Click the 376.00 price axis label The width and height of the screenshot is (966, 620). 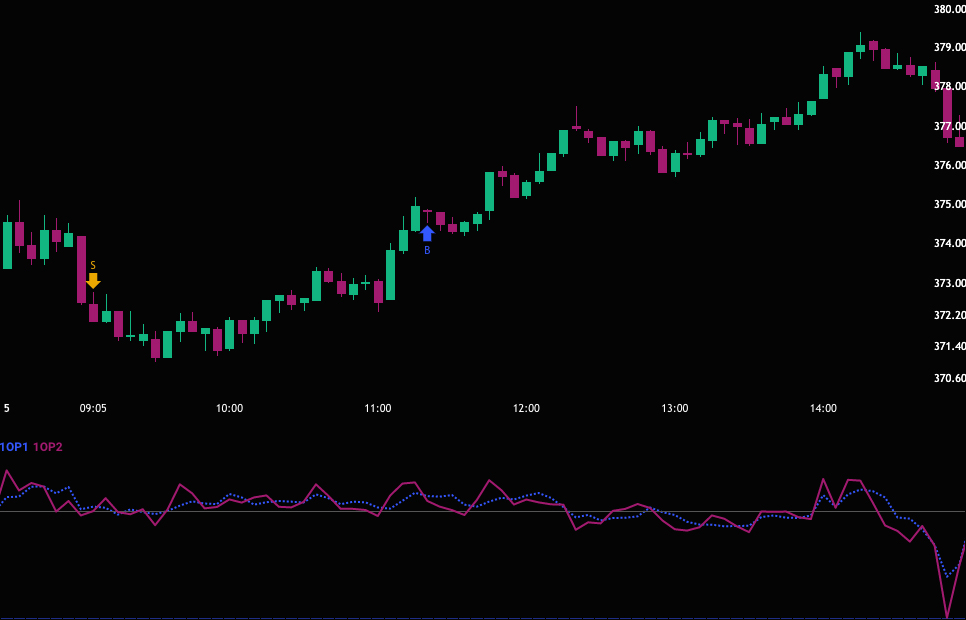(x=950, y=165)
